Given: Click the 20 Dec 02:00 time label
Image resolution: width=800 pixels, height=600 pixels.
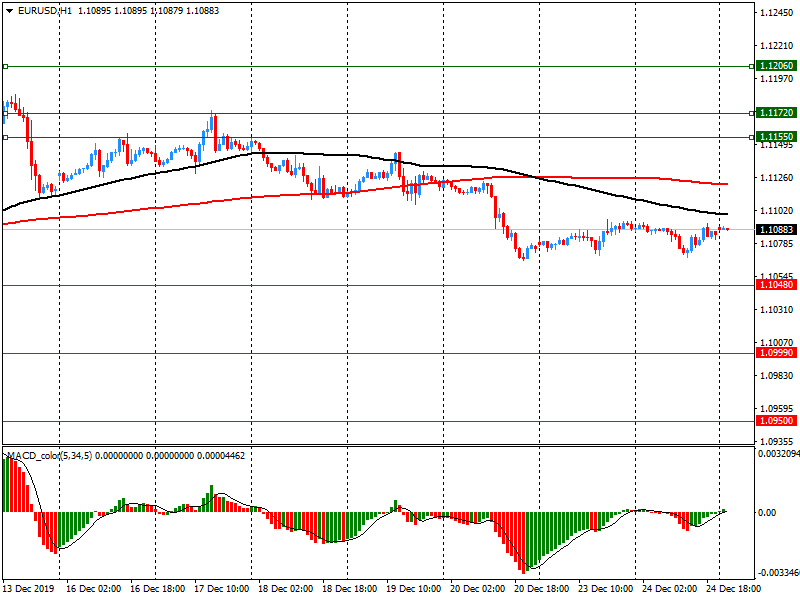Looking at the screenshot, I should coord(479,590).
